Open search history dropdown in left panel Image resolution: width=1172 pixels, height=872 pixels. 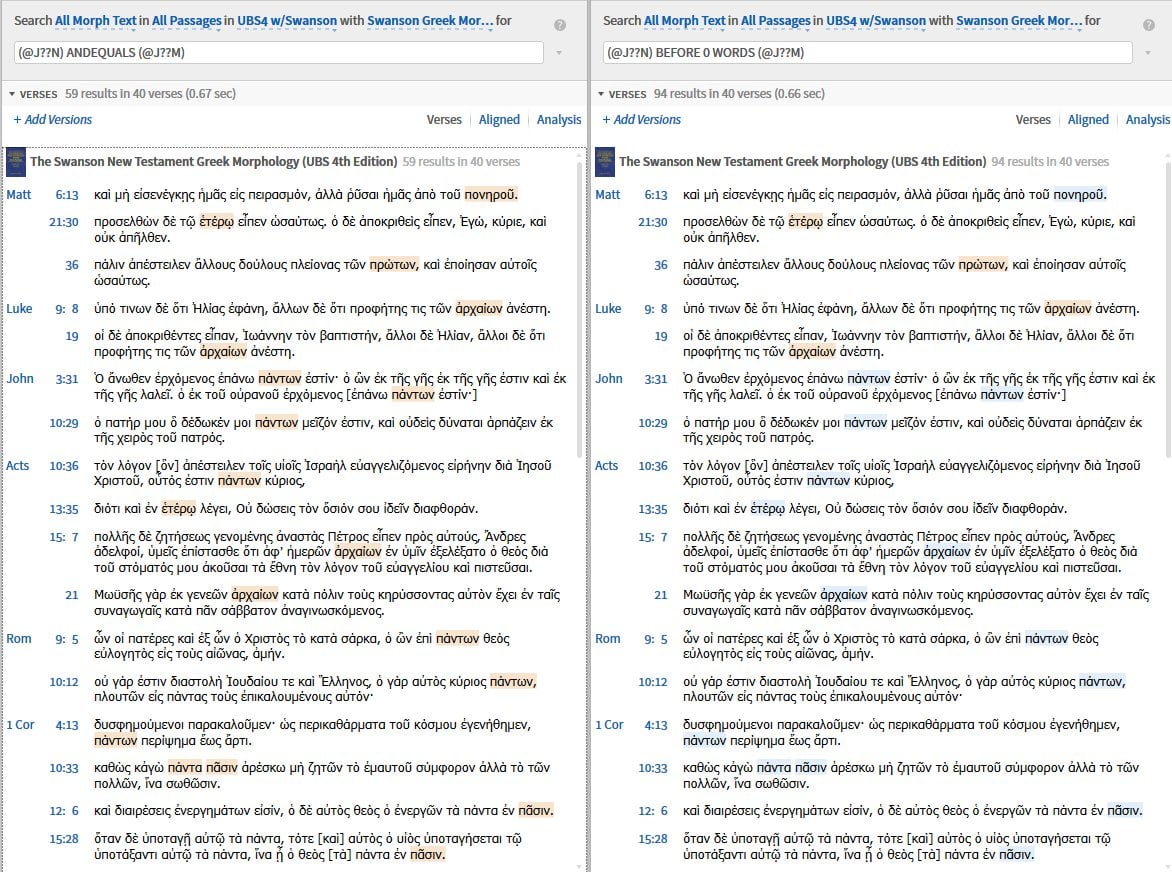559,53
